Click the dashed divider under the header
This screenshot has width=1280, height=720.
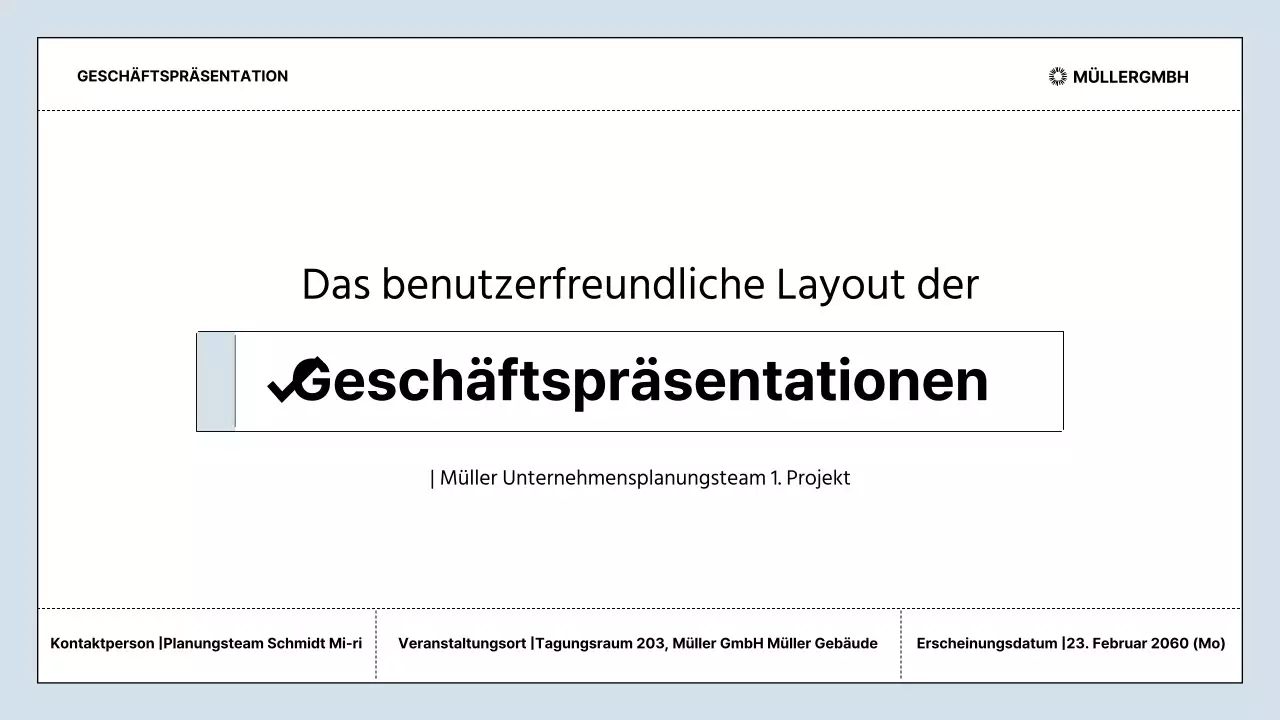point(640,110)
